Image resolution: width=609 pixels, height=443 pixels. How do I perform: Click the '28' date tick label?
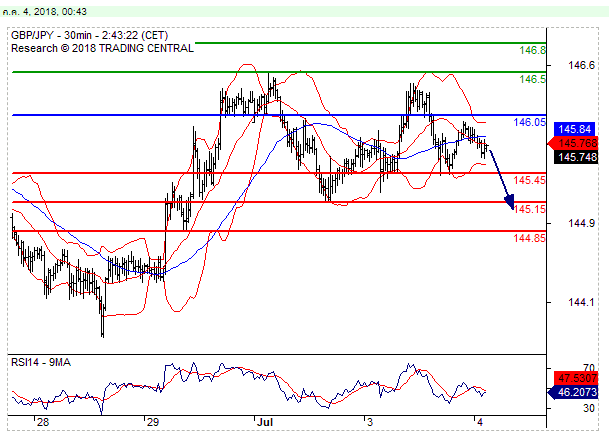click(43, 422)
